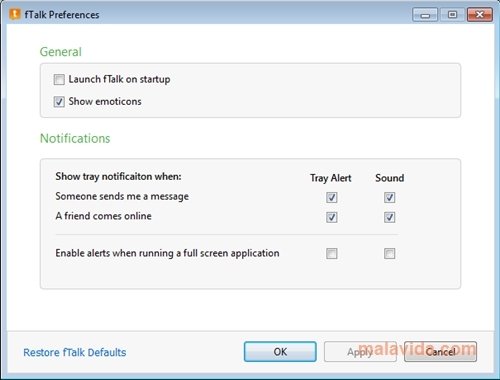Screen dimensions: 500x380
Task: Close the fTalk Preferences window
Action: (x=480, y=15)
